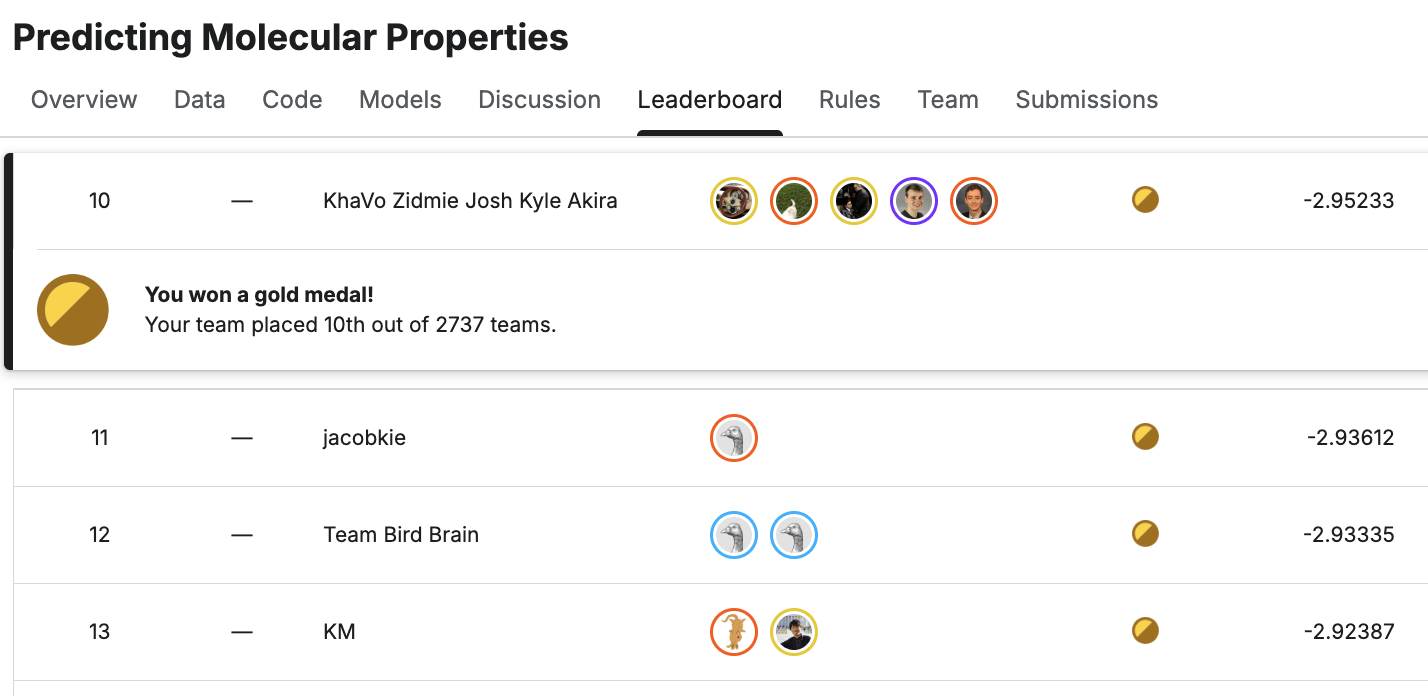Click the jacobkie team name
Screen dimensions: 1428x696
(x=364, y=438)
